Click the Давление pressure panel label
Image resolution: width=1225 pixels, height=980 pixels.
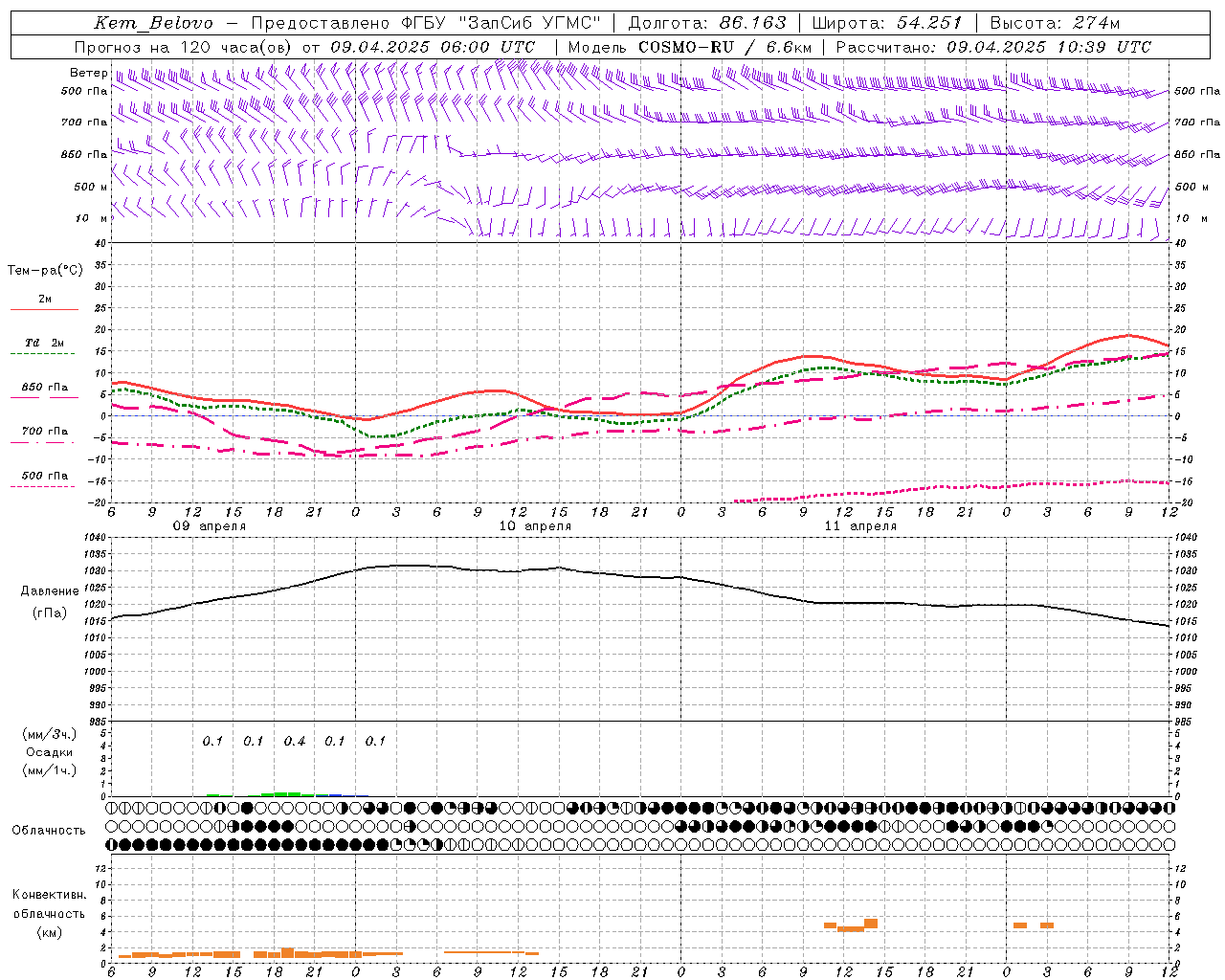pos(50,591)
